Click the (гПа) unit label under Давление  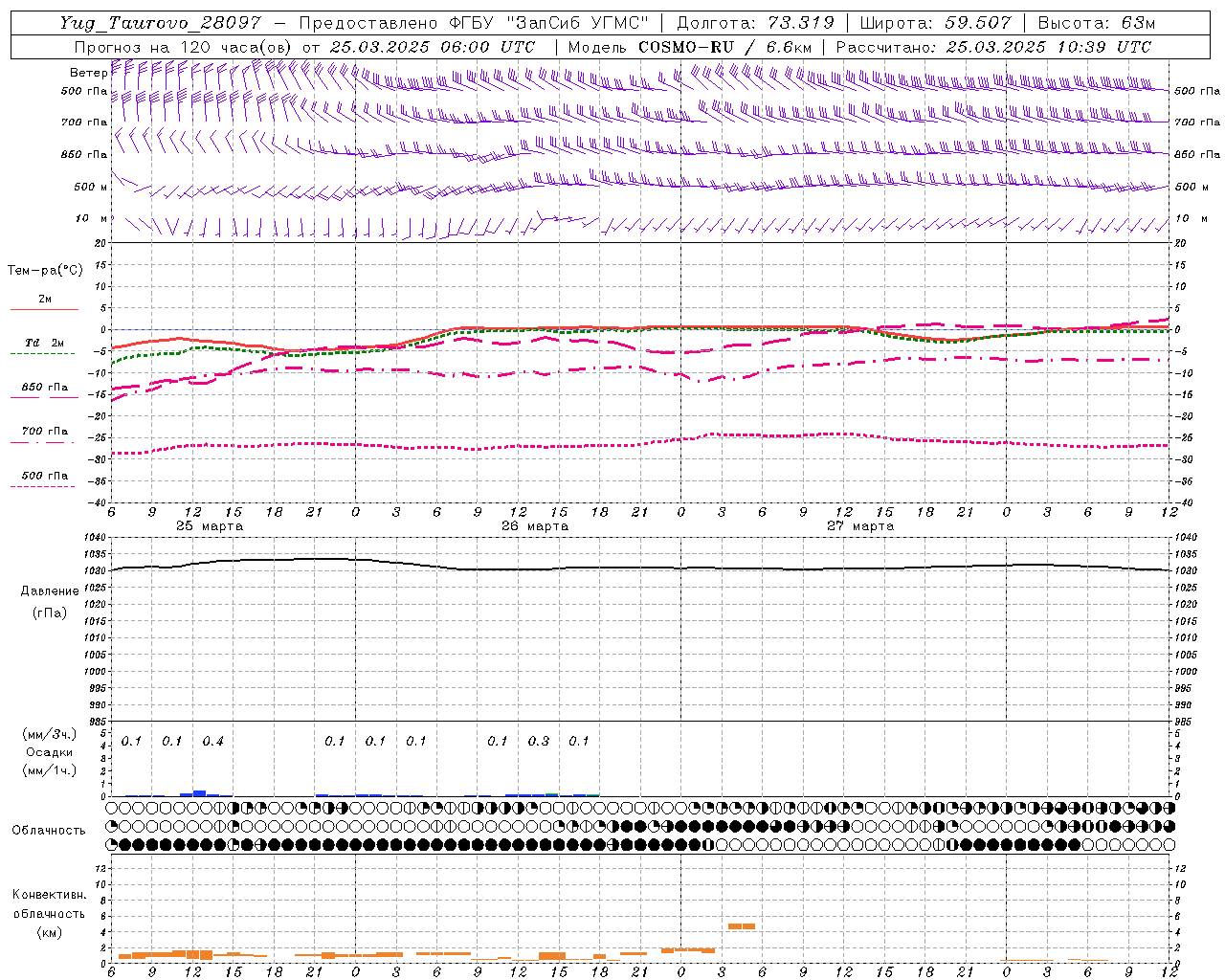tap(50, 612)
